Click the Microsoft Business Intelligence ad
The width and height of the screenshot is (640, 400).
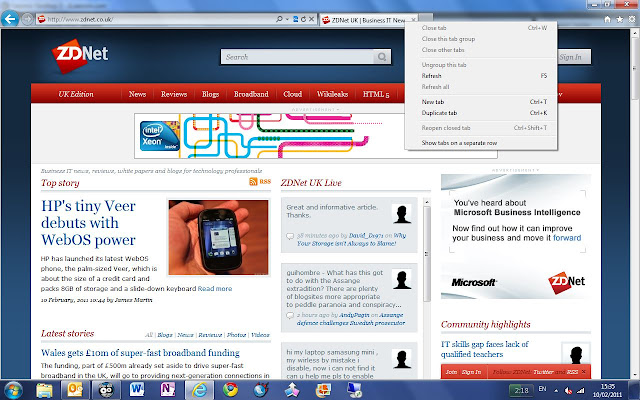(x=516, y=236)
